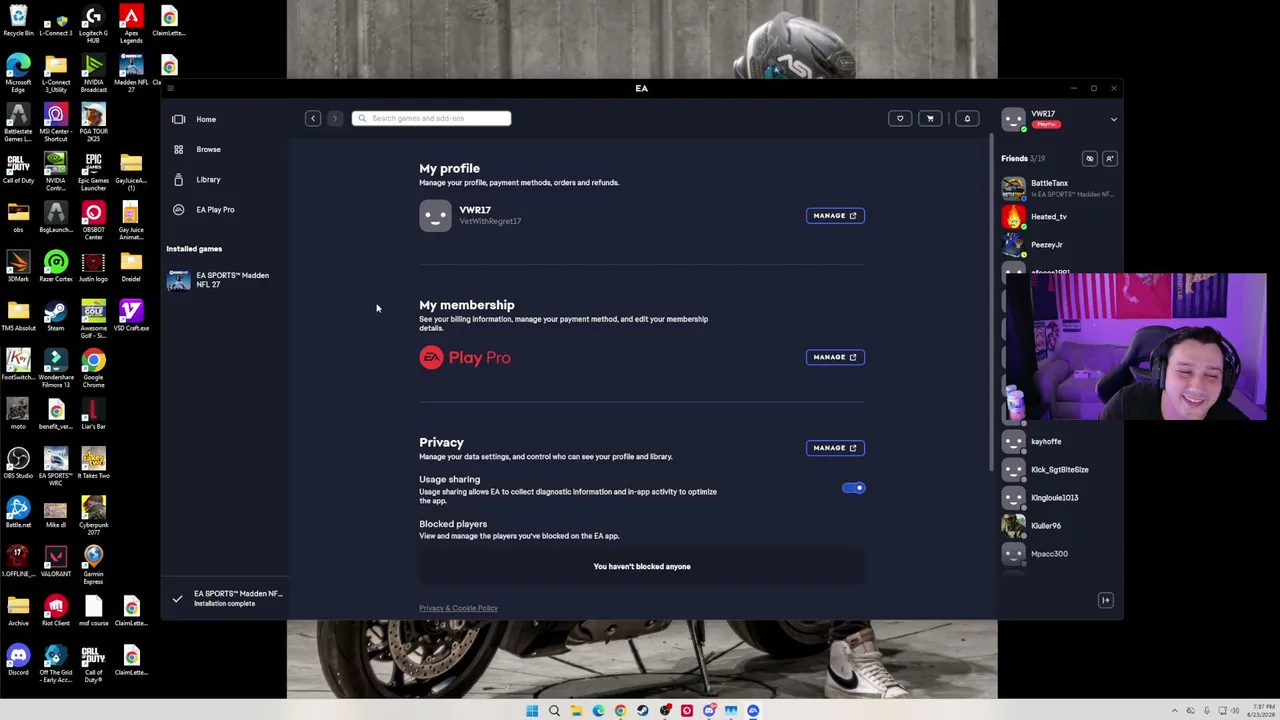Image resolution: width=1280 pixels, height=720 pixels.
Task: Open the wishlist heart icon
Action: coord(900,118)
